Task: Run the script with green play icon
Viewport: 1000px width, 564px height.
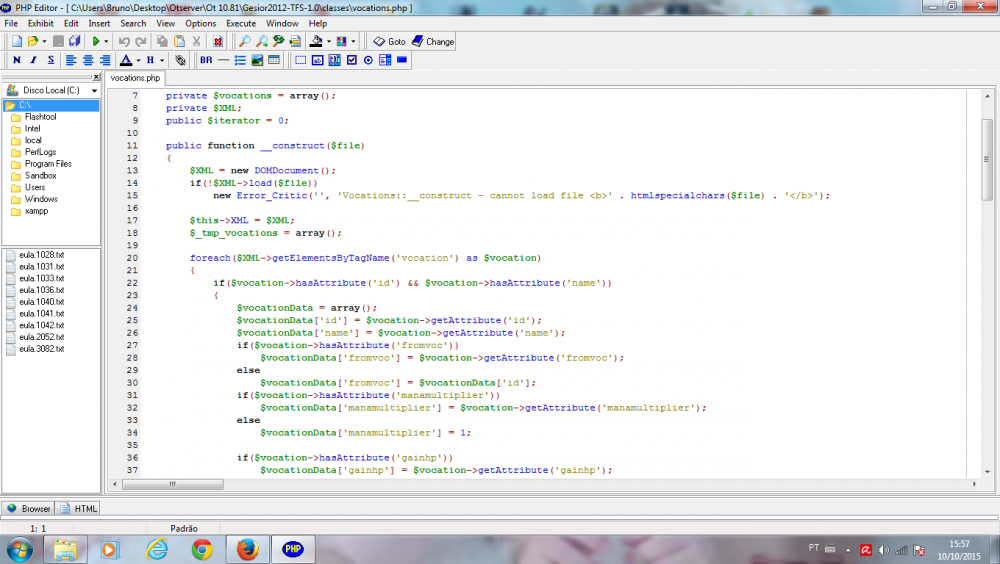Action: pos(96,41)
